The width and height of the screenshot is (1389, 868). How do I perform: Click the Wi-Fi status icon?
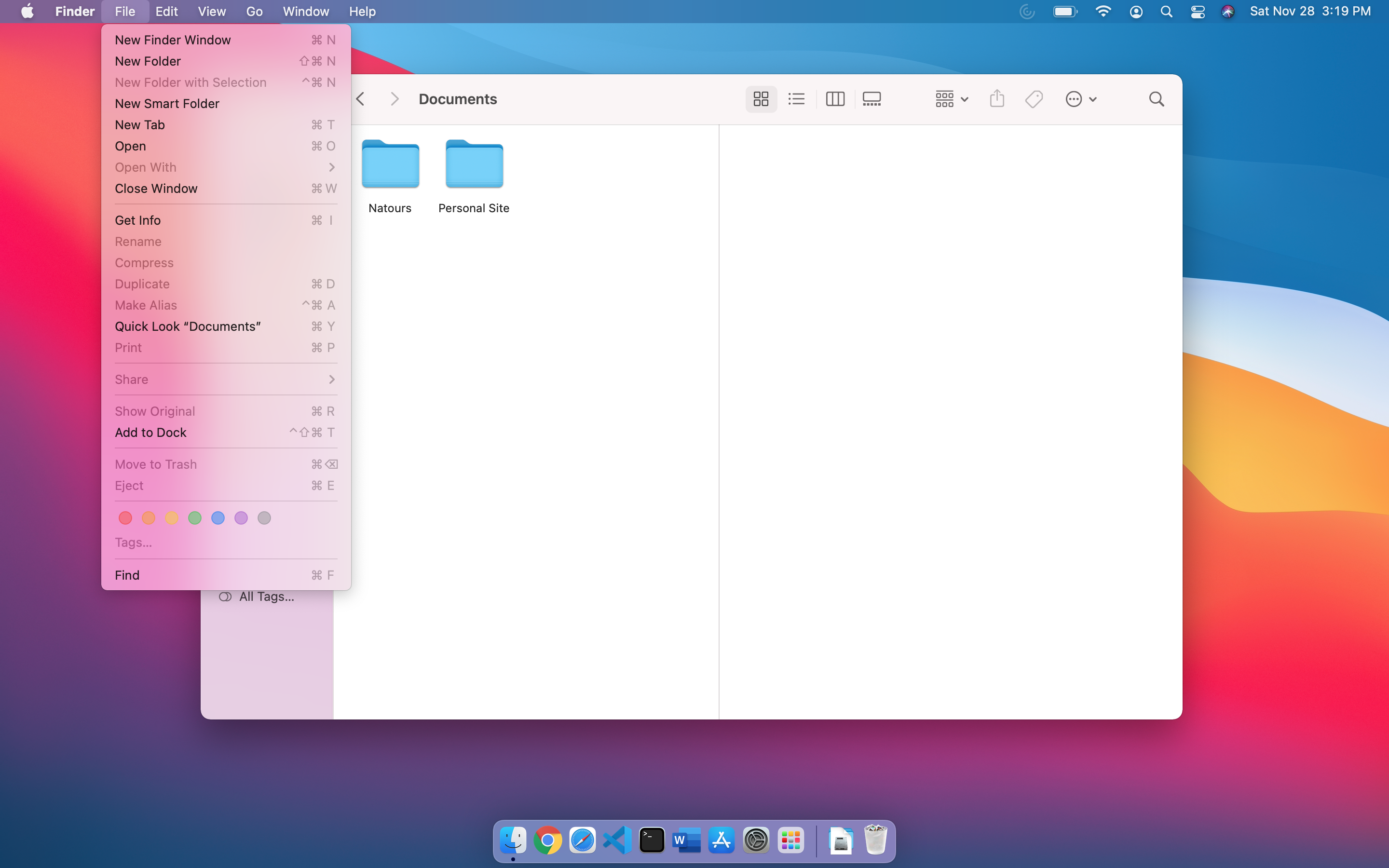click(x=1103, y=12)
